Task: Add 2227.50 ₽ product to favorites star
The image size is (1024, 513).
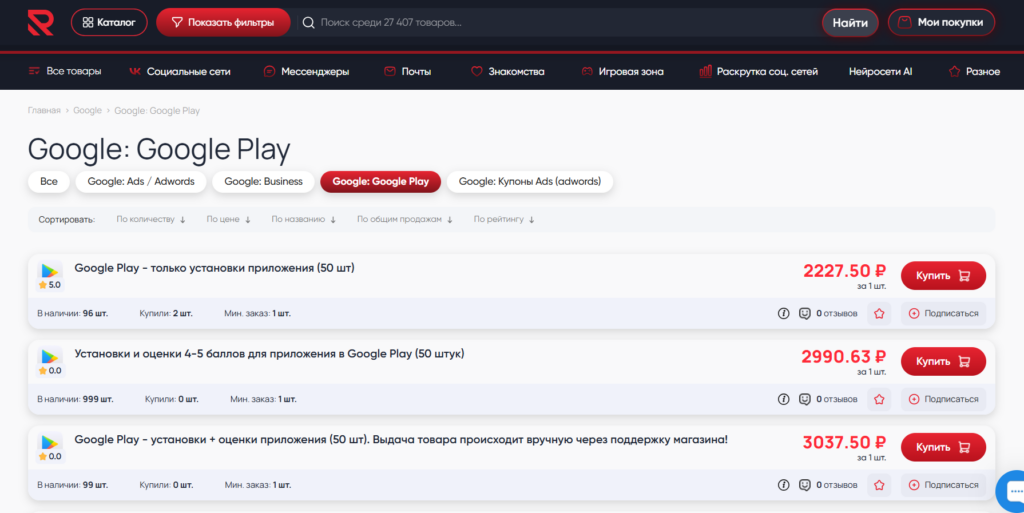Action: 879,313
